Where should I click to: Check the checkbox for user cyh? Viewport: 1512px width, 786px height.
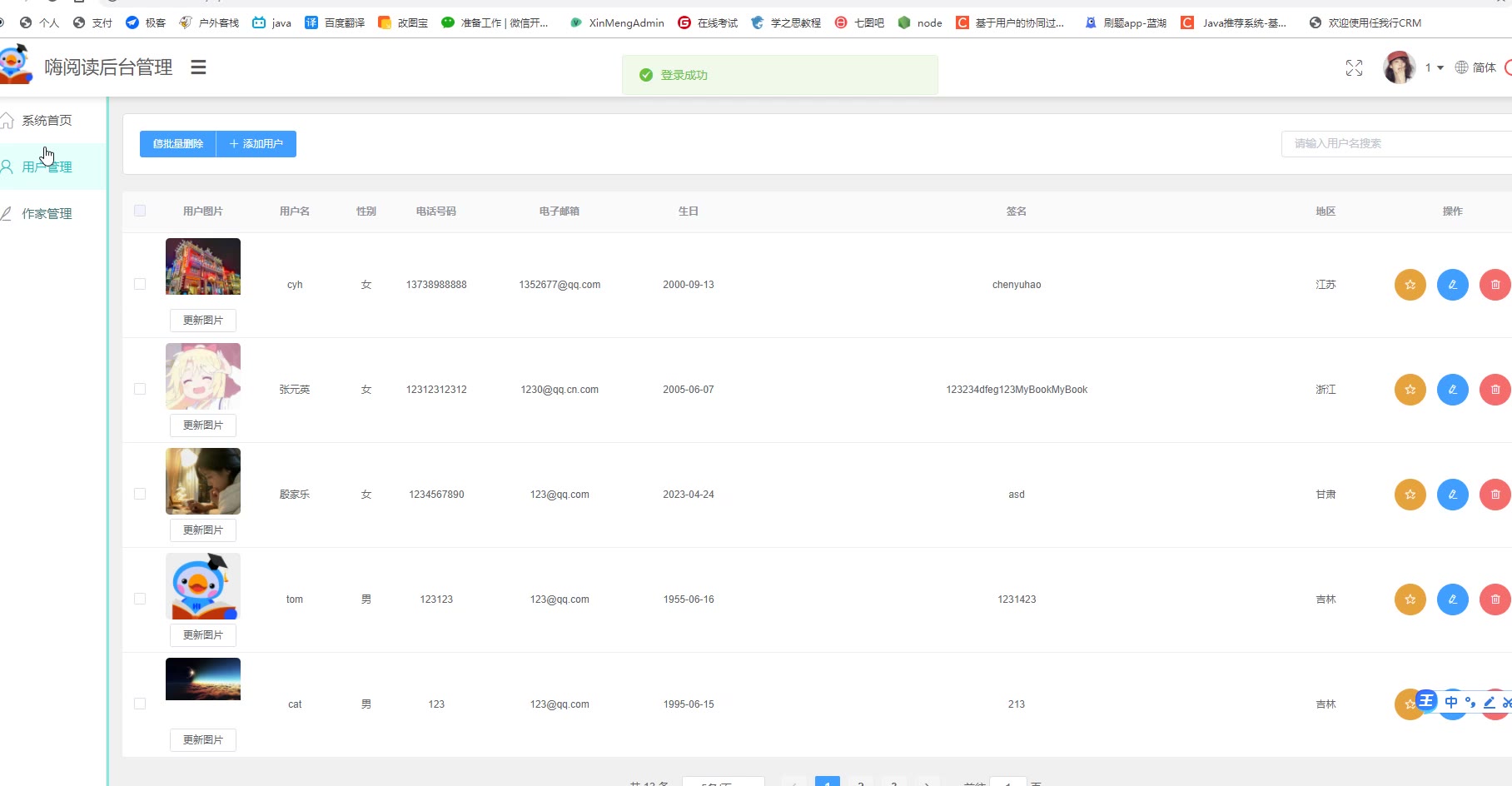(x=140, y=284)
